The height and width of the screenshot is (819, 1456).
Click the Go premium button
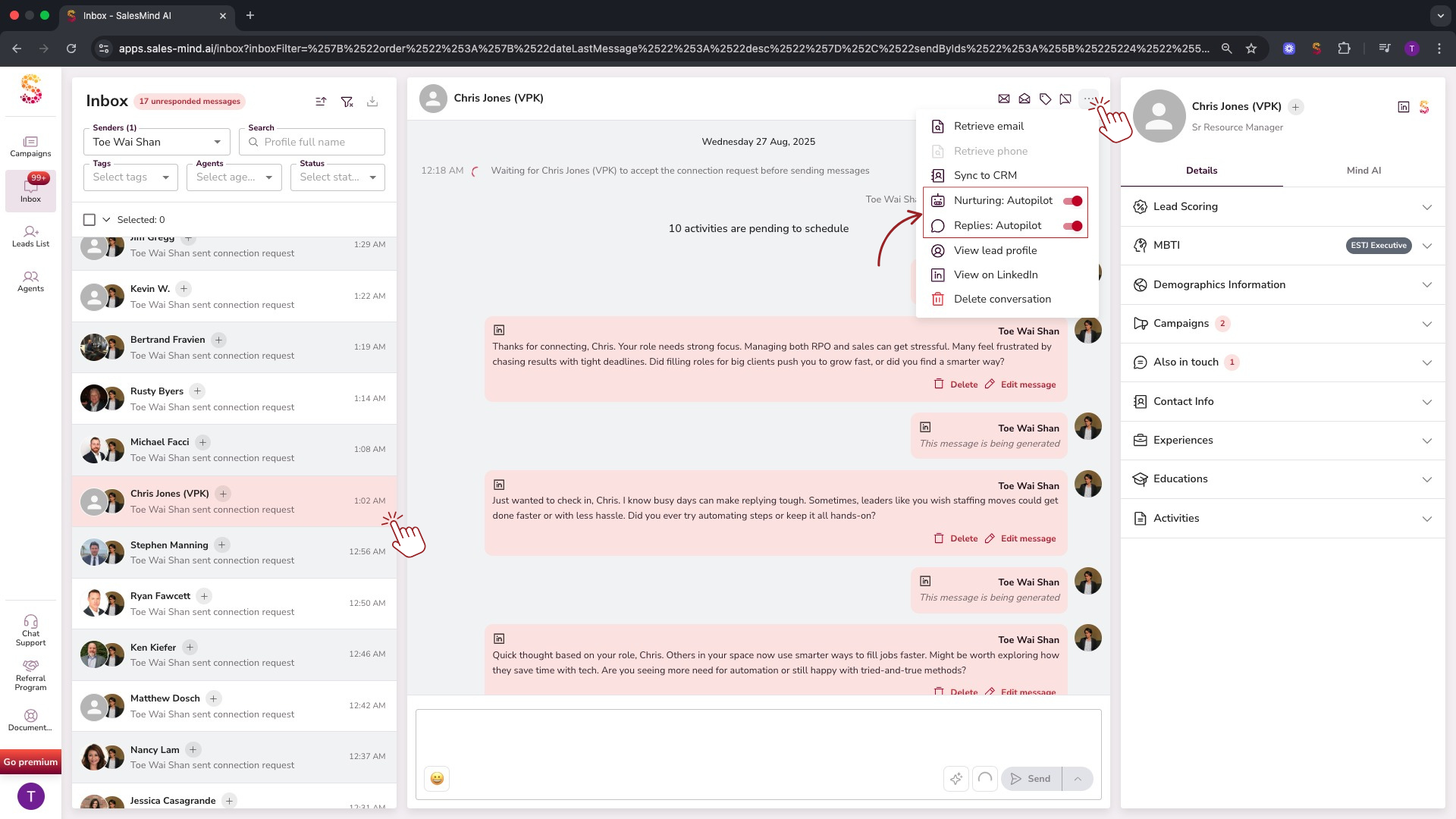(30, 762)
